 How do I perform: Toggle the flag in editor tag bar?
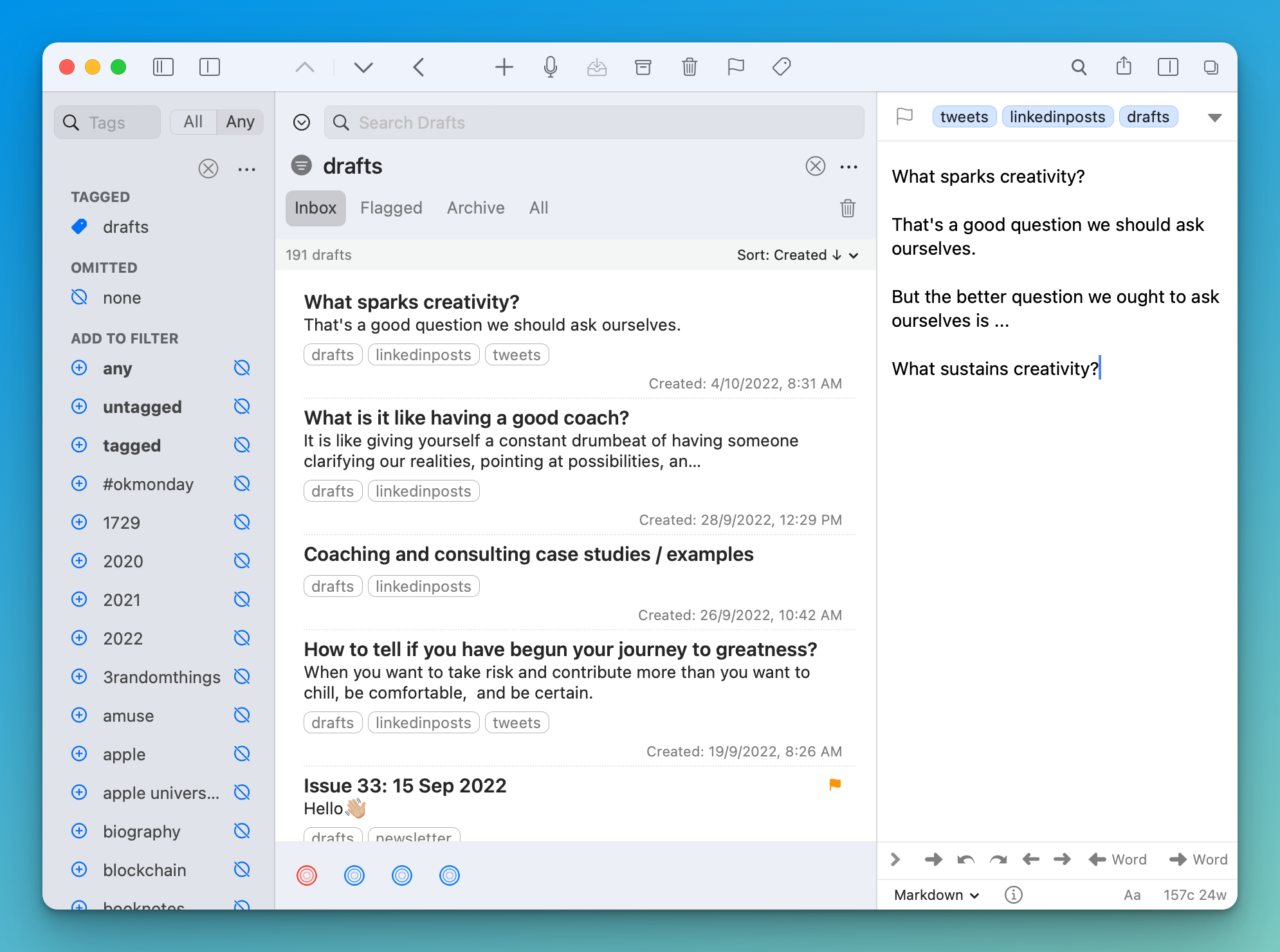point(904,116)
